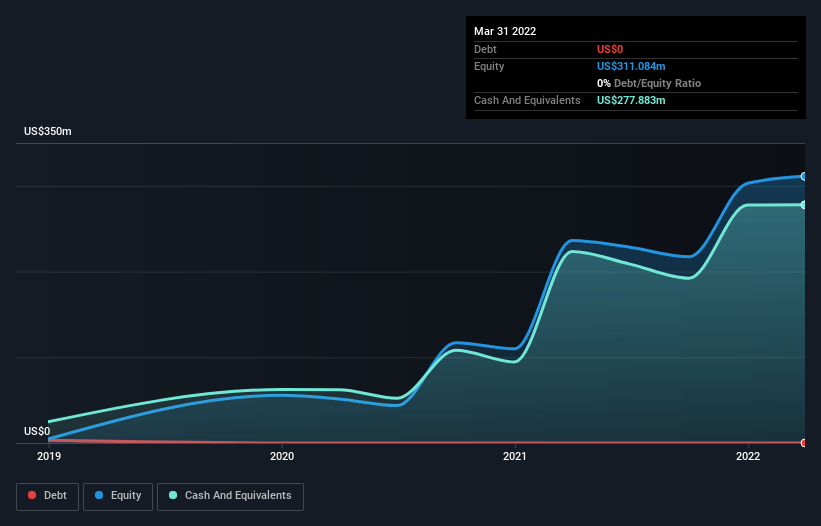Click the teal Cash And Equivalents legend dot
The image size is (821, 526).
173,495
